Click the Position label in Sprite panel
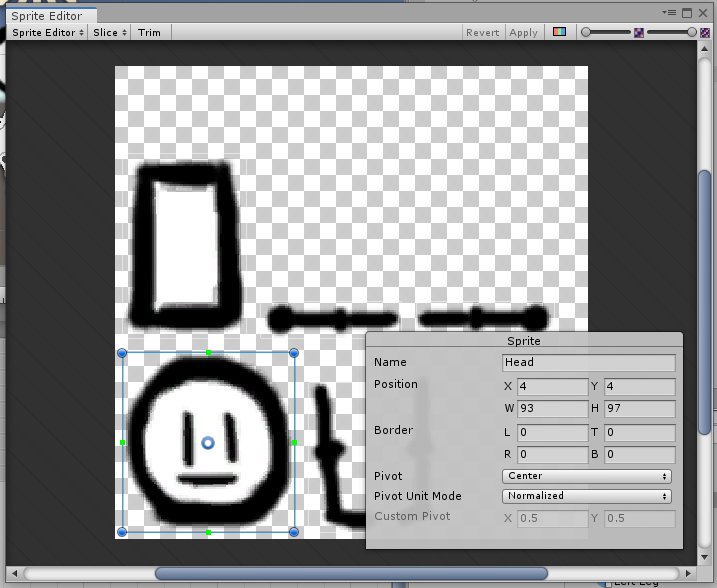 click(x=396, y=384)
